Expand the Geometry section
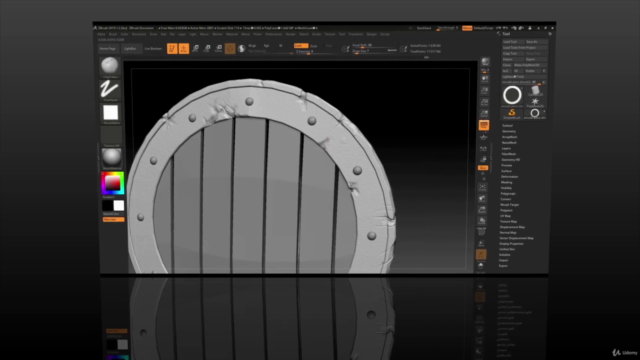 pos(509,131)
